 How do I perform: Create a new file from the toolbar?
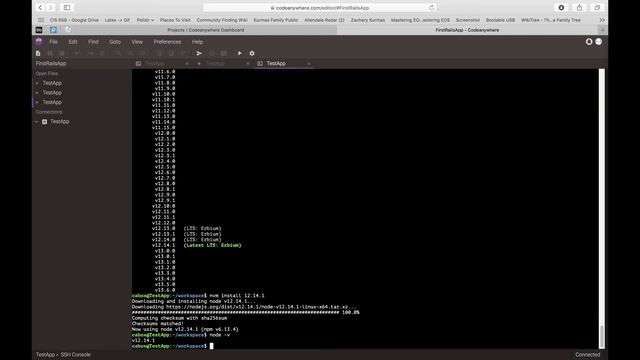[x=38, y=53]
